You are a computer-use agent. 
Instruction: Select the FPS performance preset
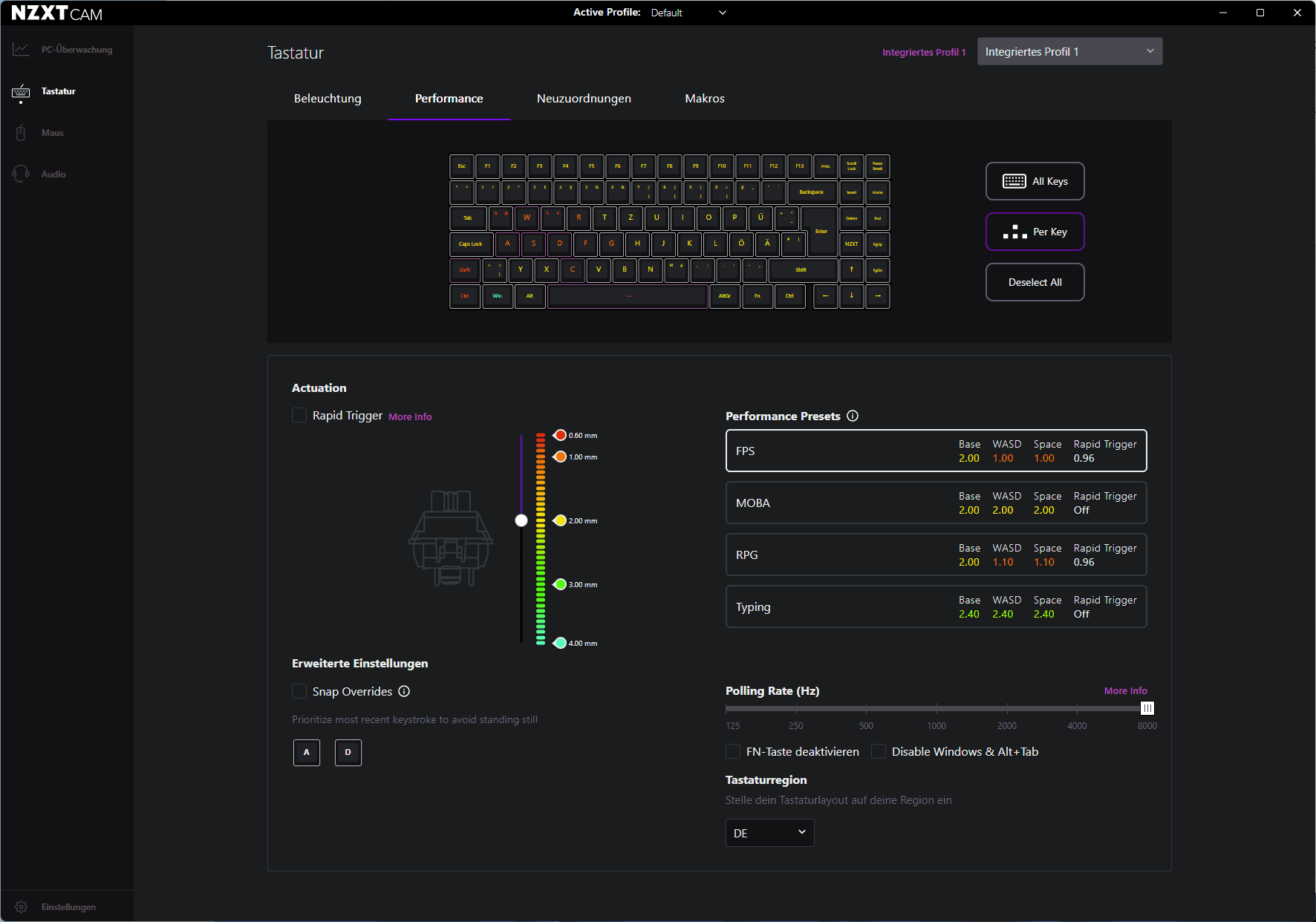(936, 451)
